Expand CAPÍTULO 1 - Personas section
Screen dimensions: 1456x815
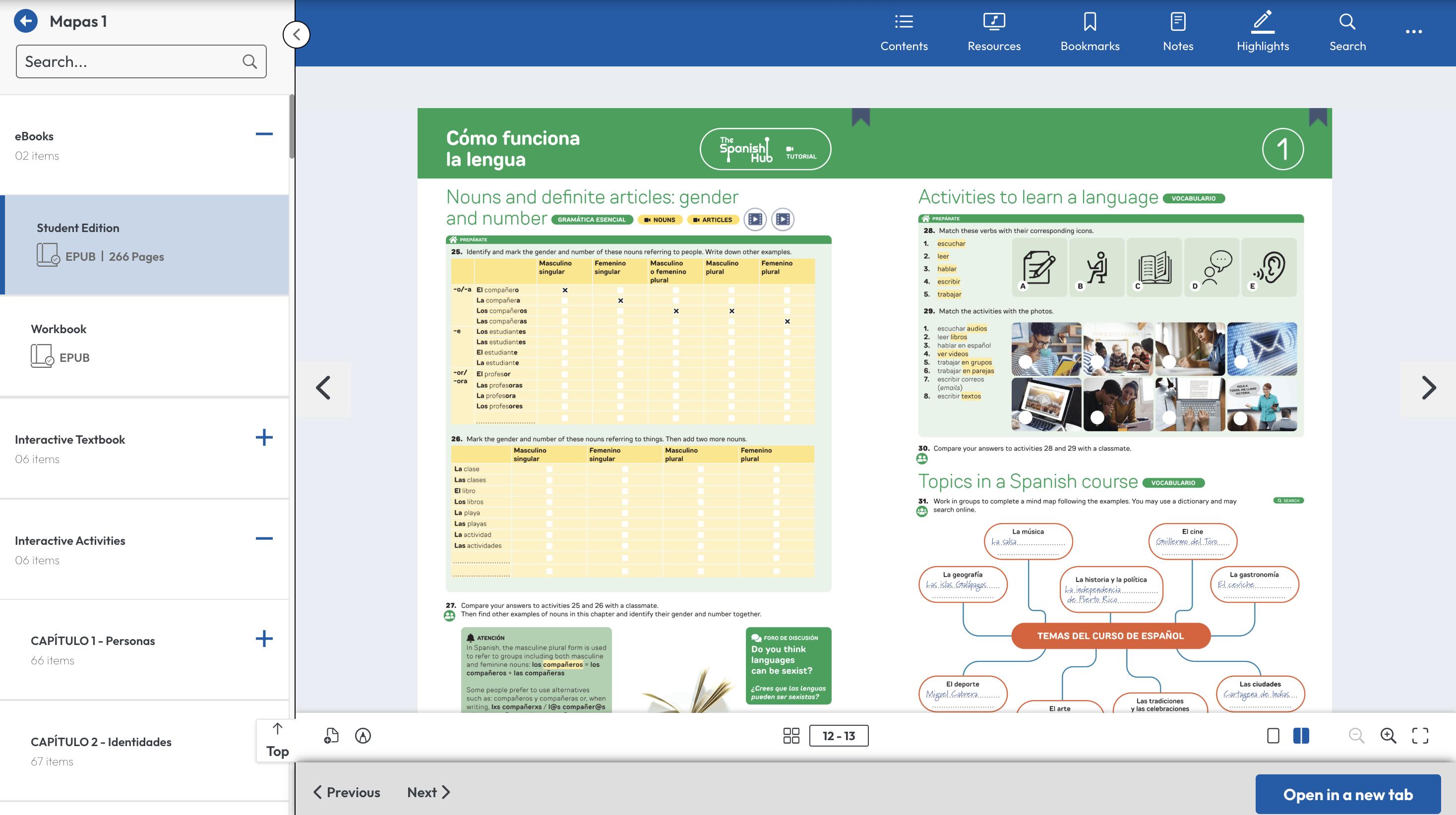(263, 639)
